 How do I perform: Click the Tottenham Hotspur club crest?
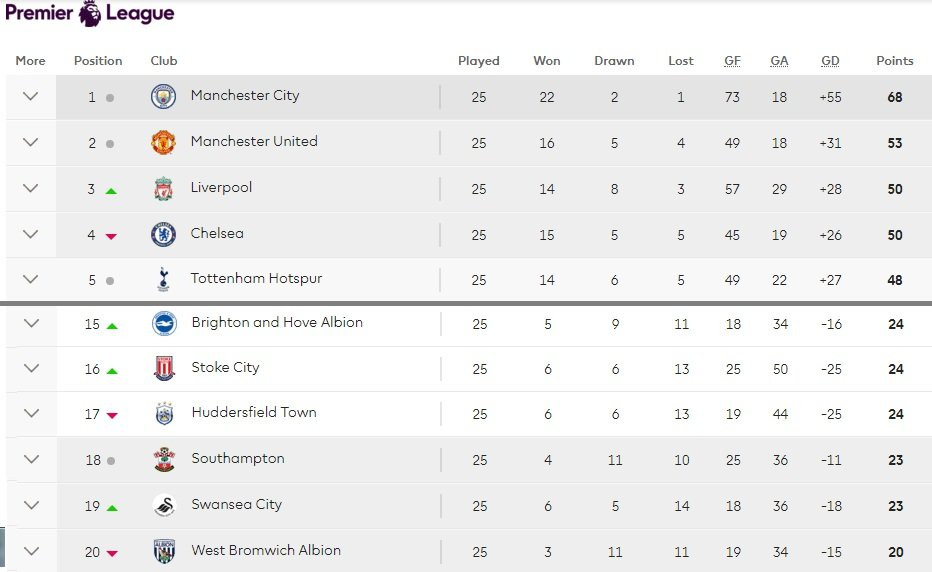point(163,280)
